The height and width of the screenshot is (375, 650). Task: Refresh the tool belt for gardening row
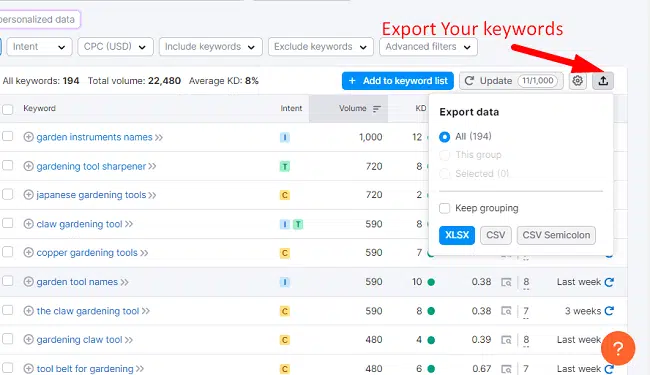(609, 368)
